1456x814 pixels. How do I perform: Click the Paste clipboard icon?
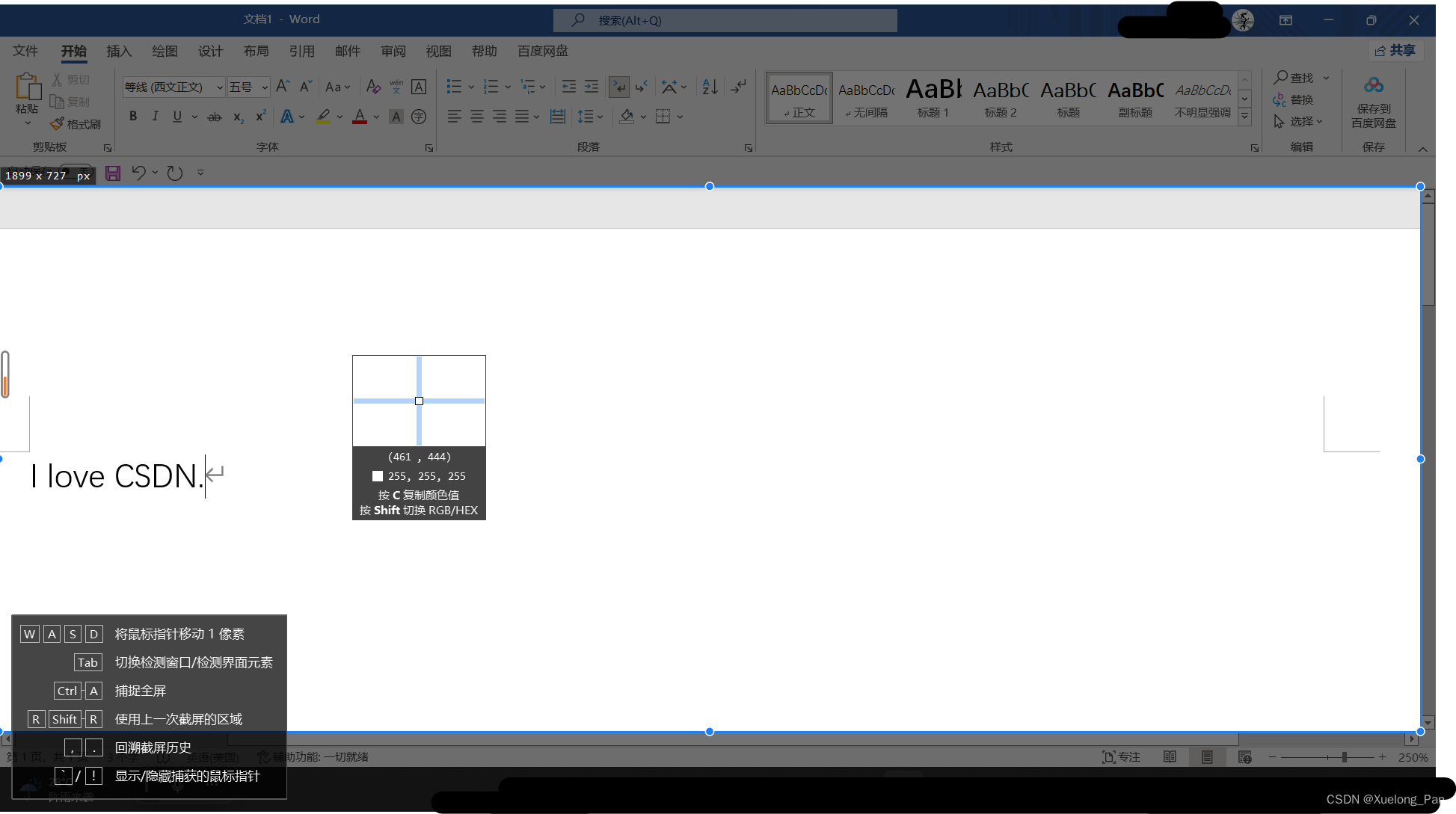[28, 86]
